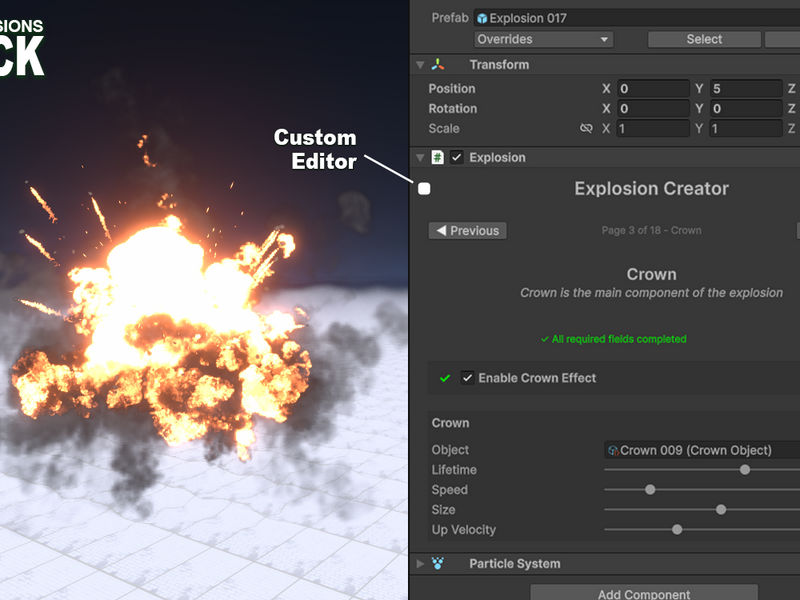Image resolution: width=800 pixels, height=600 pixels.
Task: Click the Transform component icon
Action: pyautogui.click(x=438, y=65)
